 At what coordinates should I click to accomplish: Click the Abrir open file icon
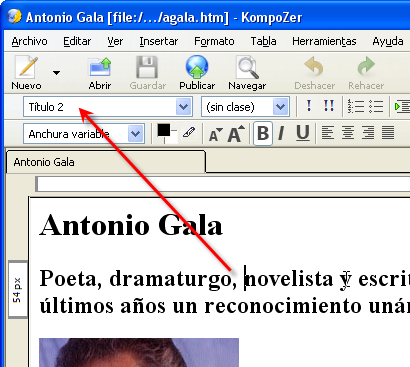point(100,68)
